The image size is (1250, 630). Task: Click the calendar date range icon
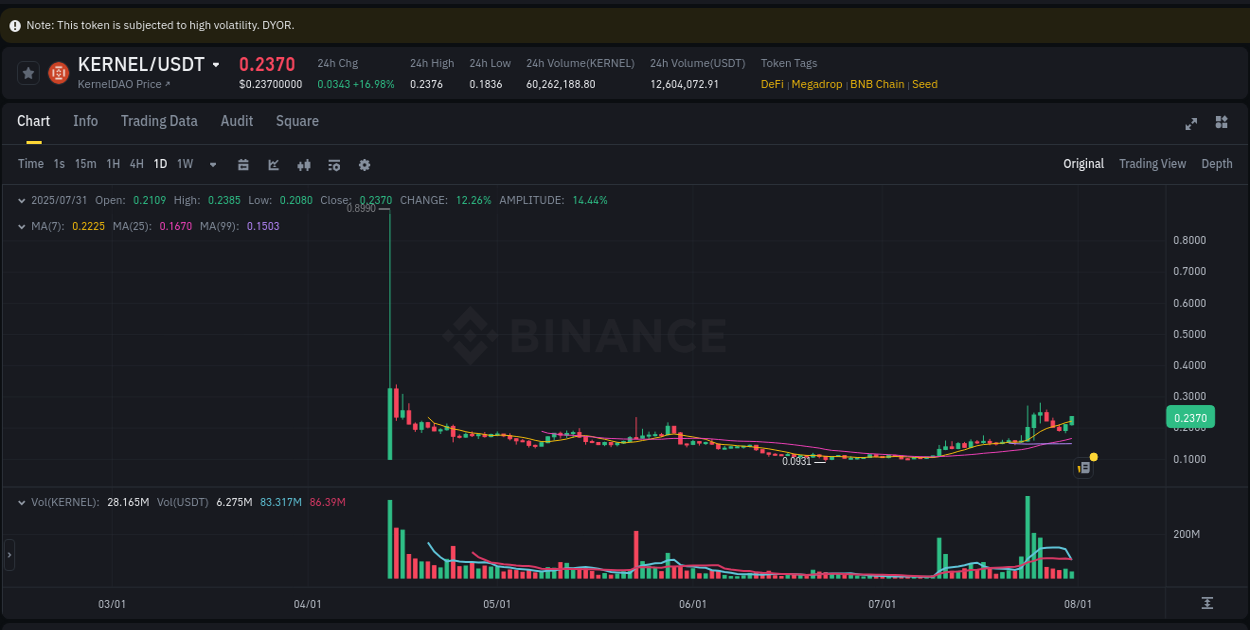pyautogui.click(x=243, y=165)
